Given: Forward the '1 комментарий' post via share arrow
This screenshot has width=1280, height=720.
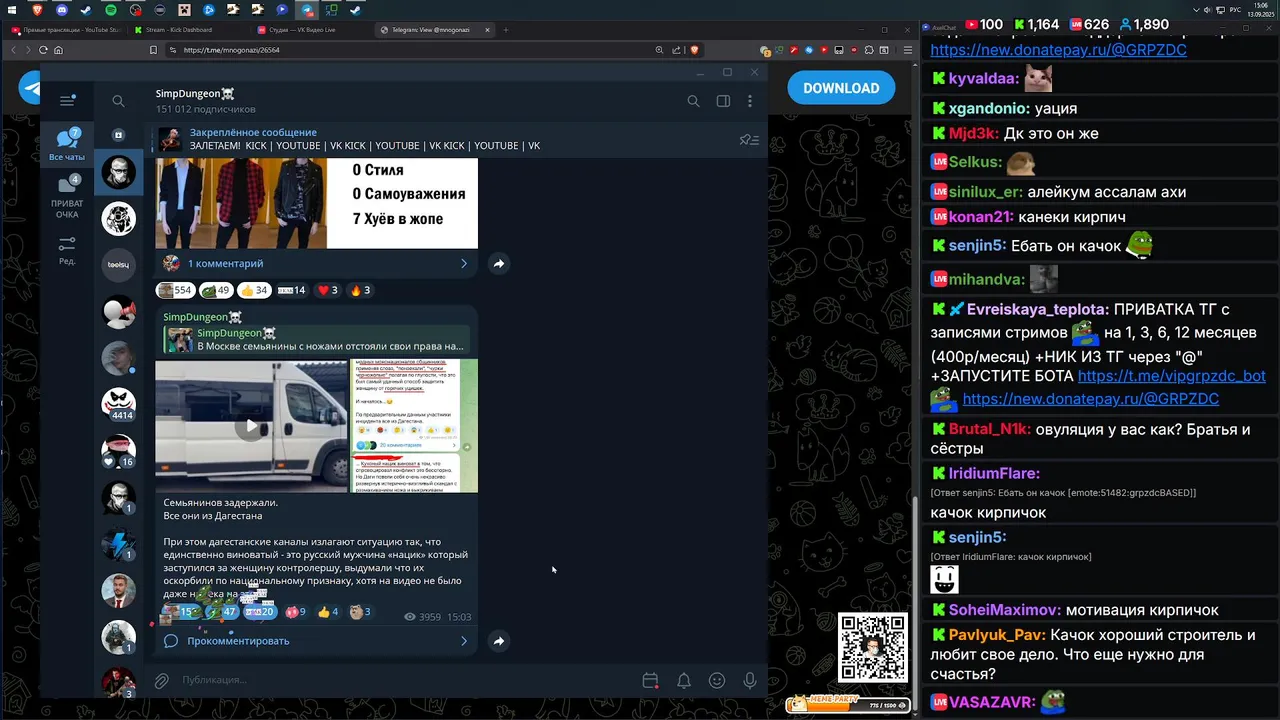Looking at the screenshot, I should (x=498, y=263).
